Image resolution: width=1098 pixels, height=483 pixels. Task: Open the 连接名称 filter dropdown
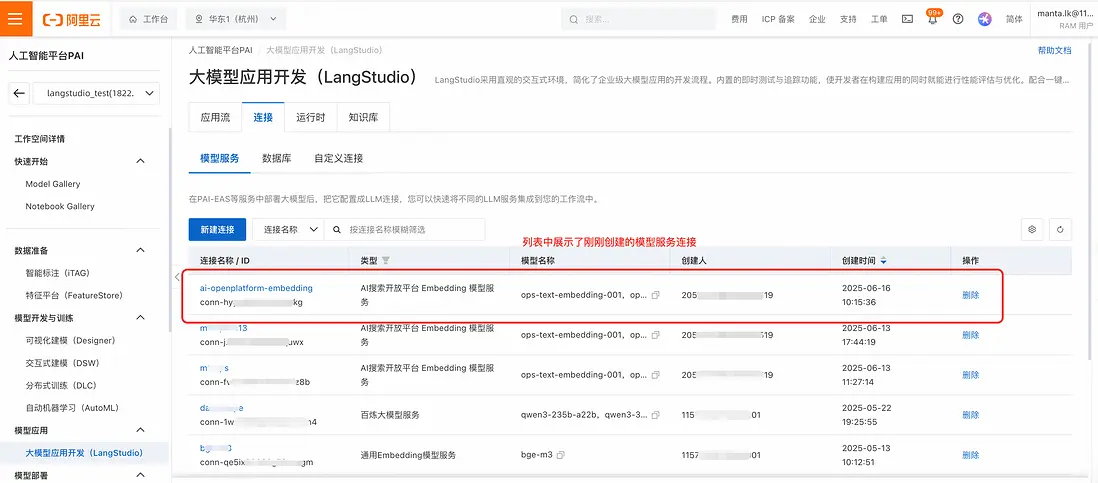[x=287, y=230]
